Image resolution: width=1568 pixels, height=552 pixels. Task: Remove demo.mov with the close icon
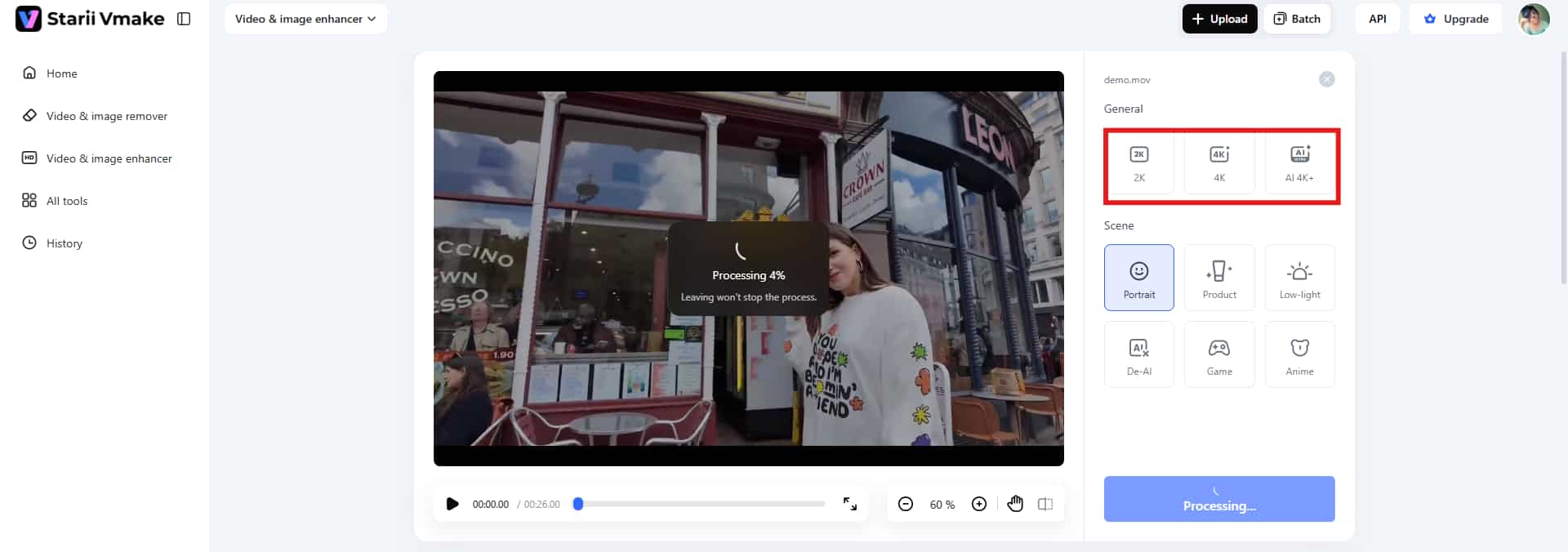1326,79
